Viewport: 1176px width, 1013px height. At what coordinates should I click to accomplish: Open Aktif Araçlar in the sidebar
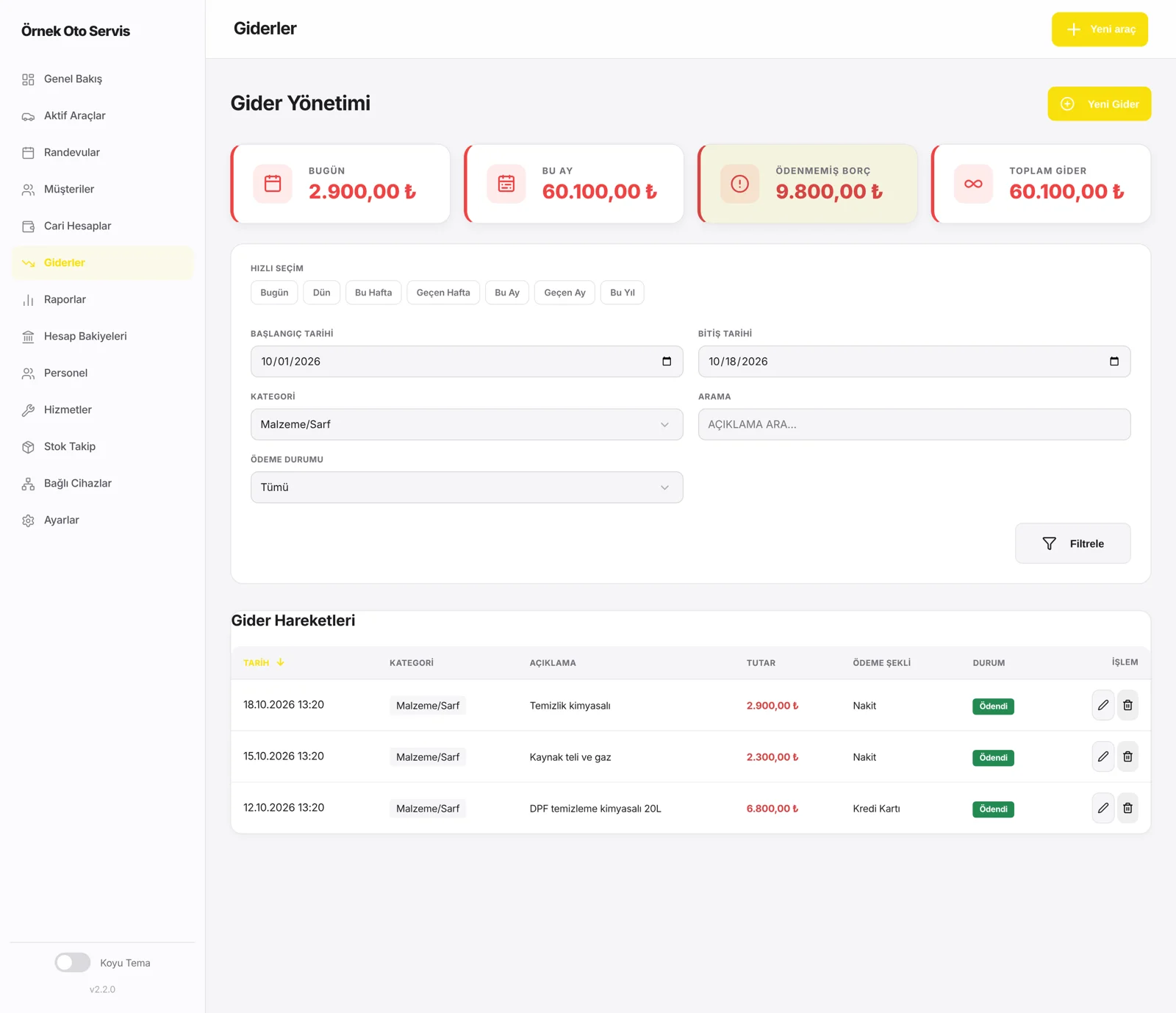tap(102, 115)
